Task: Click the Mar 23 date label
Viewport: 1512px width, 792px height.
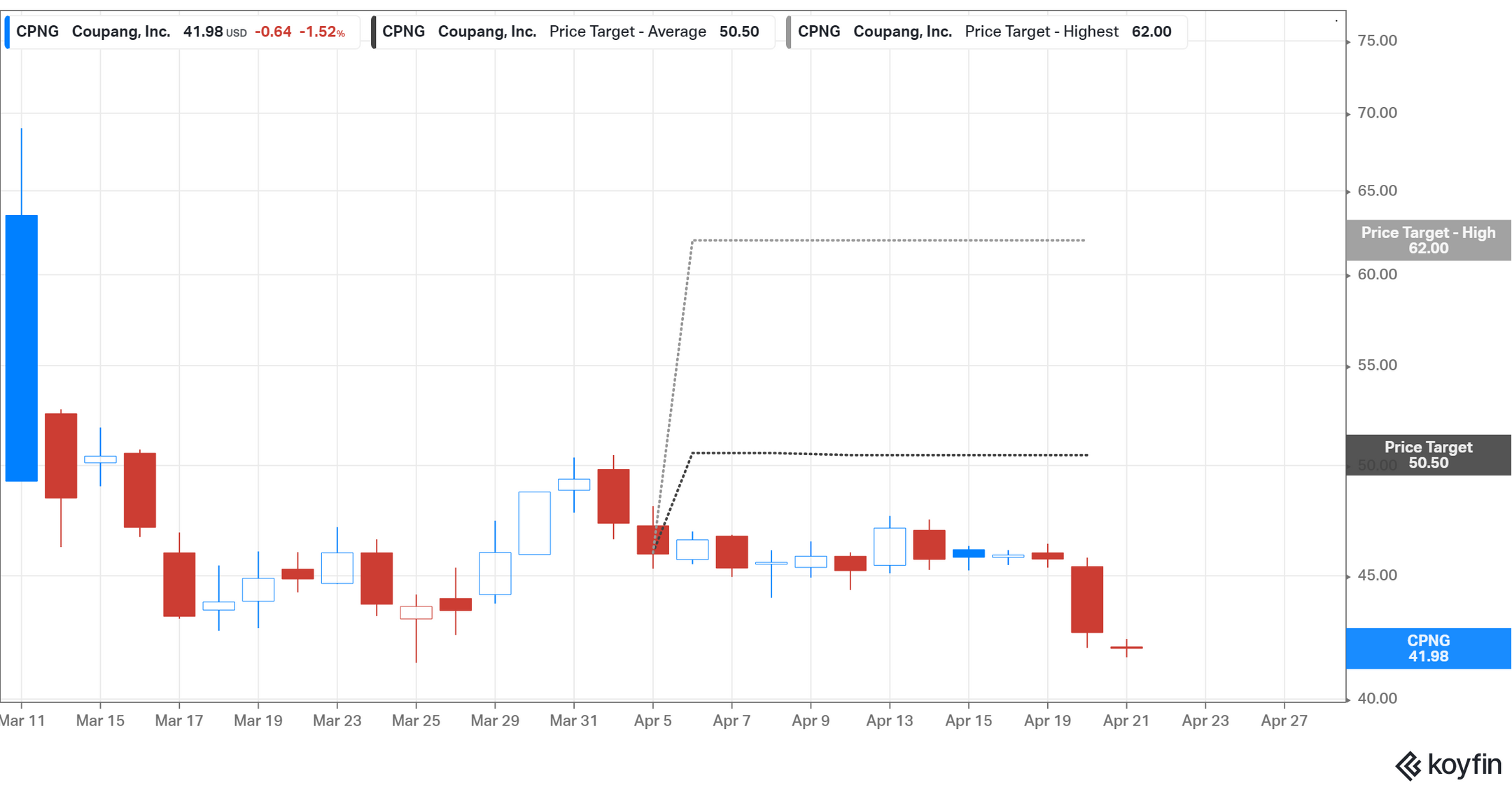Action: tap(337, 721)
